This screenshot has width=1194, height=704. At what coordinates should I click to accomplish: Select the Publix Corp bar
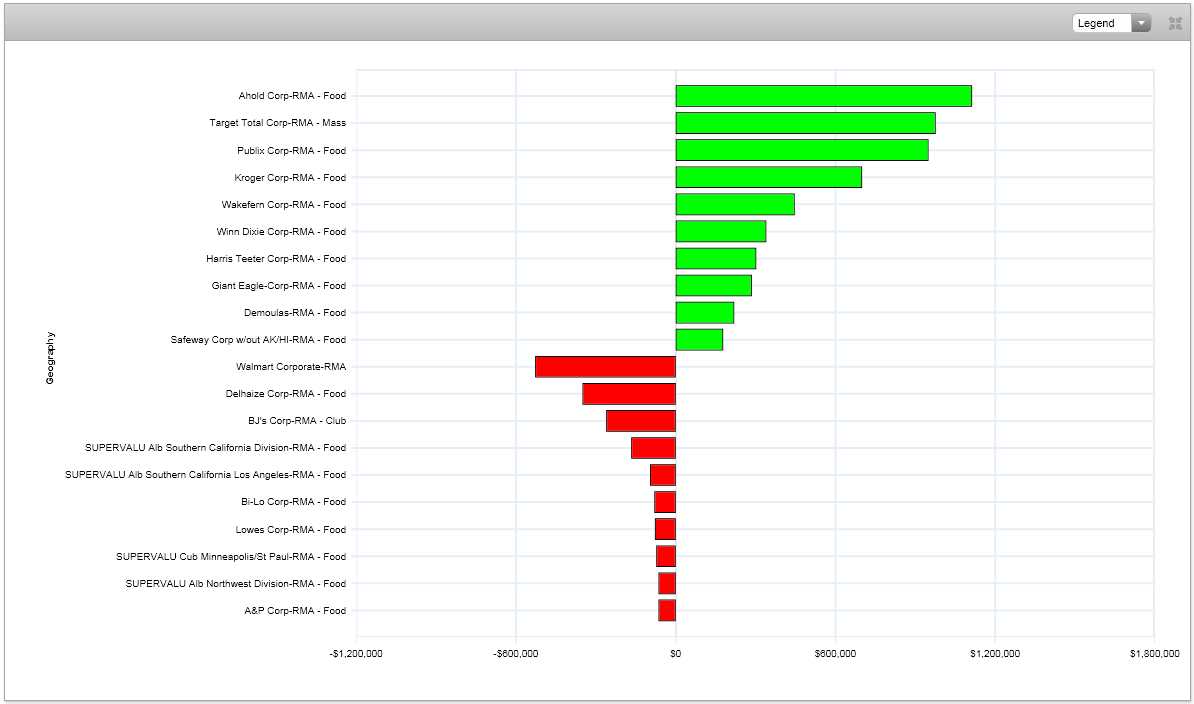(801, 150)
